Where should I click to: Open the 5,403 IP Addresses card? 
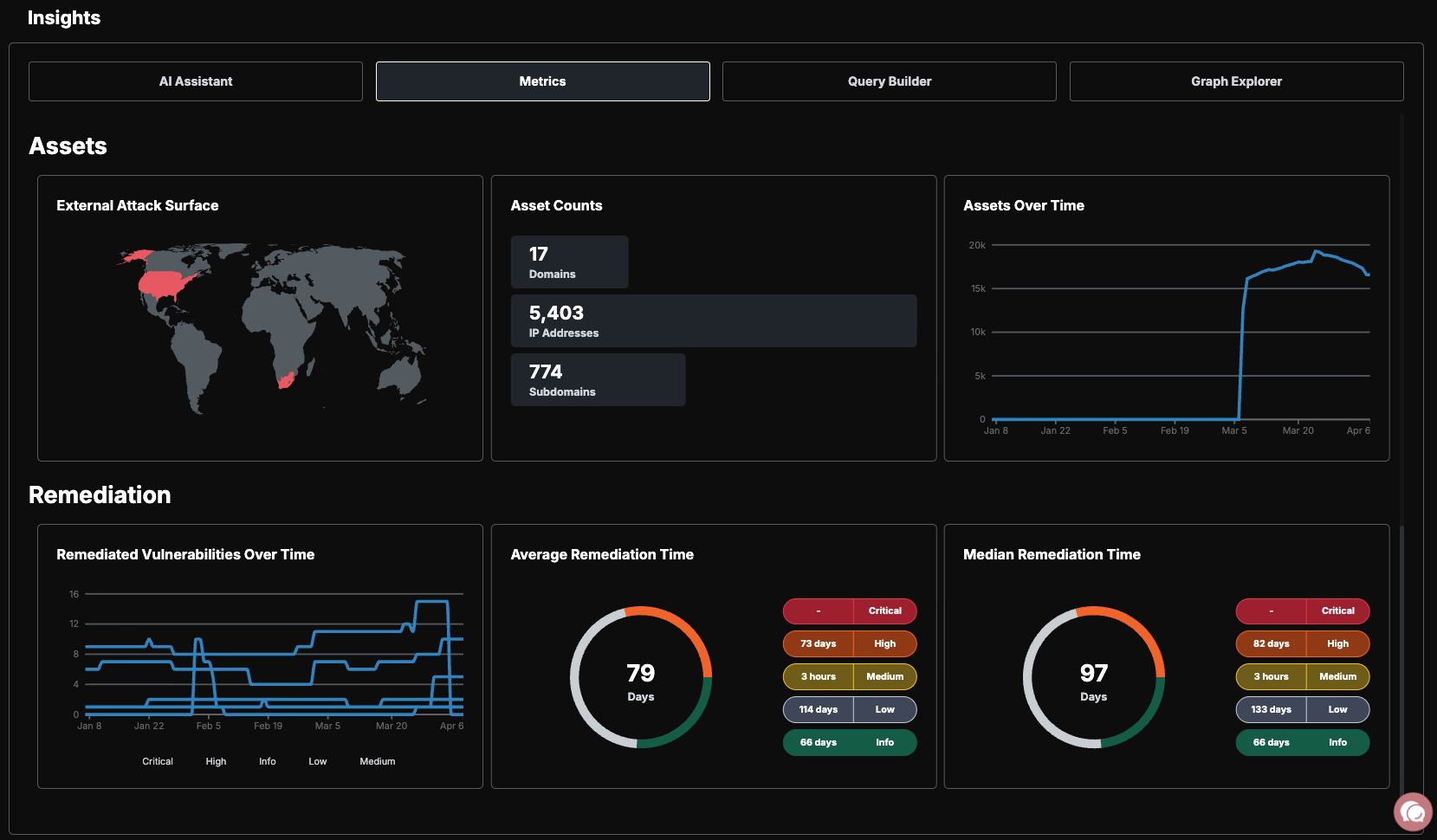pyautogui.click(x=714, y=321)
